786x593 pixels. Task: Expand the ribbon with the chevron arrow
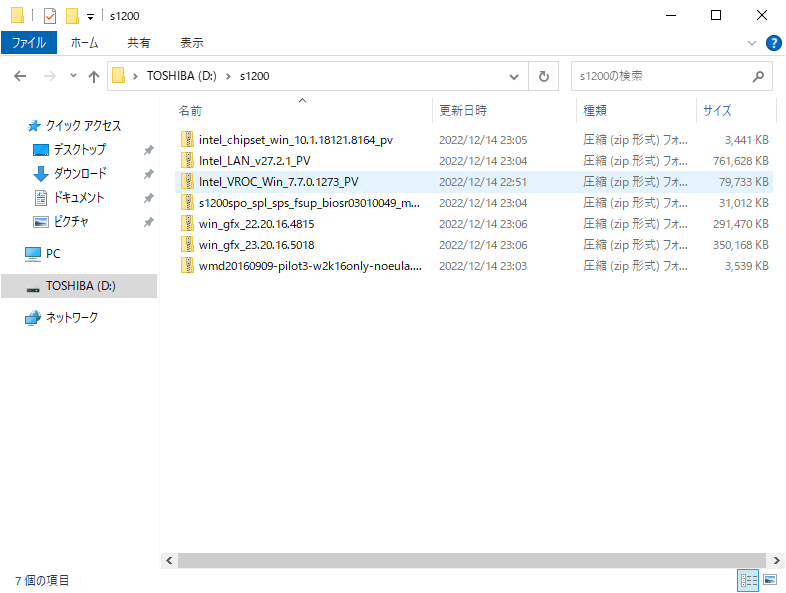[751, 43]
